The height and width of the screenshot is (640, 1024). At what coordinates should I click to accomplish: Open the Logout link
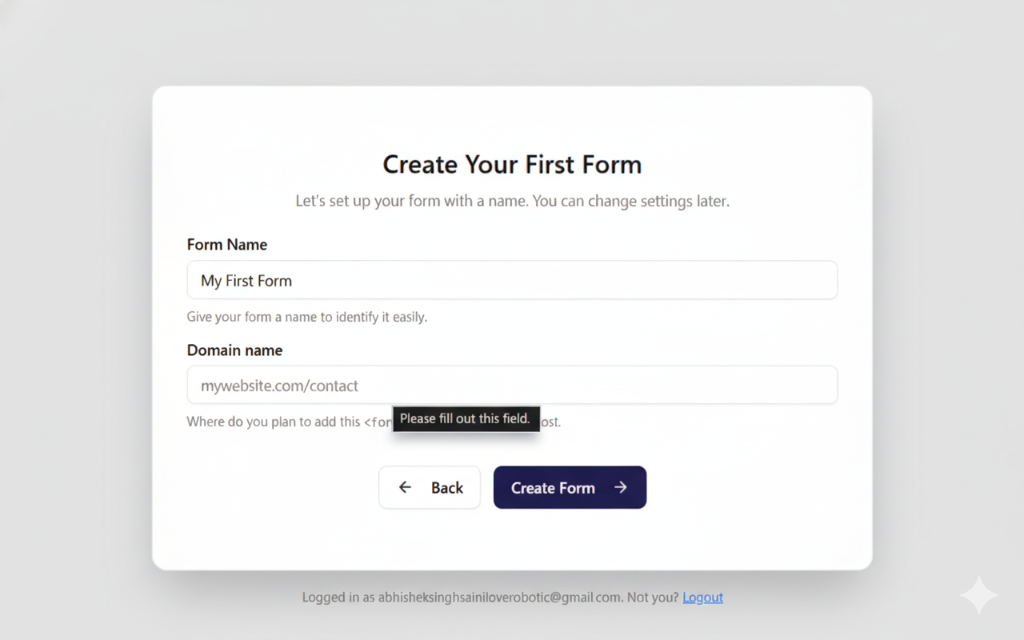[702, 597]
